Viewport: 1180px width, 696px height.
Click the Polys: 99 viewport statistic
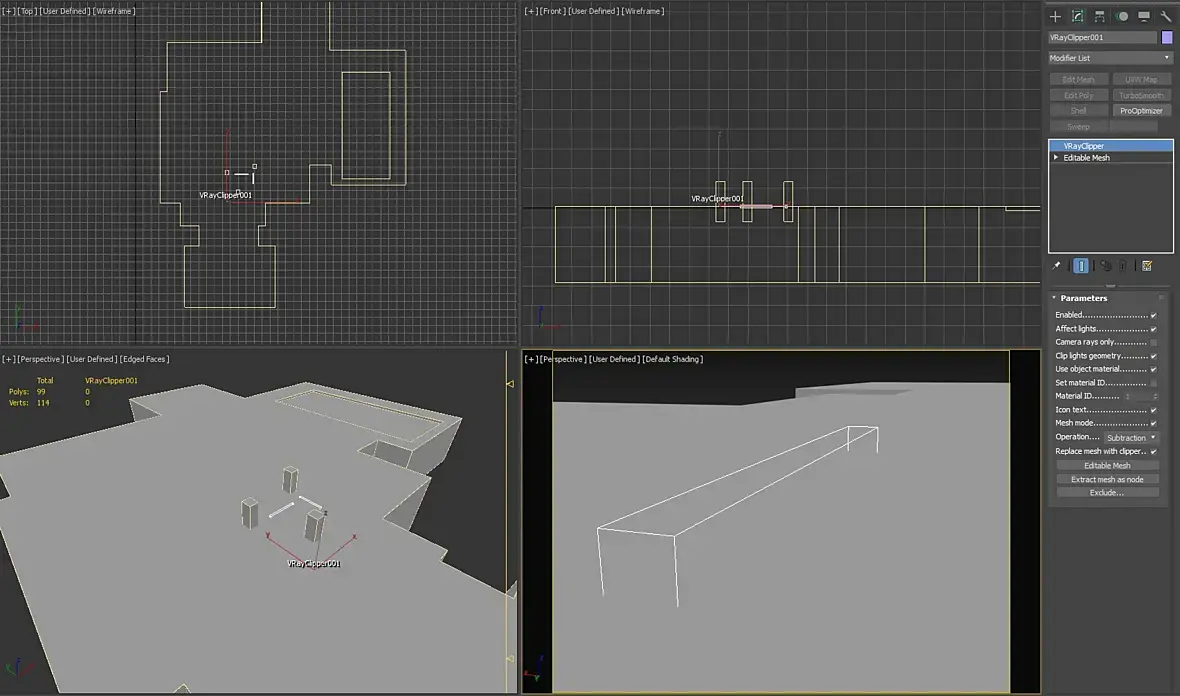pyautogui.click(x=27, y=392)
